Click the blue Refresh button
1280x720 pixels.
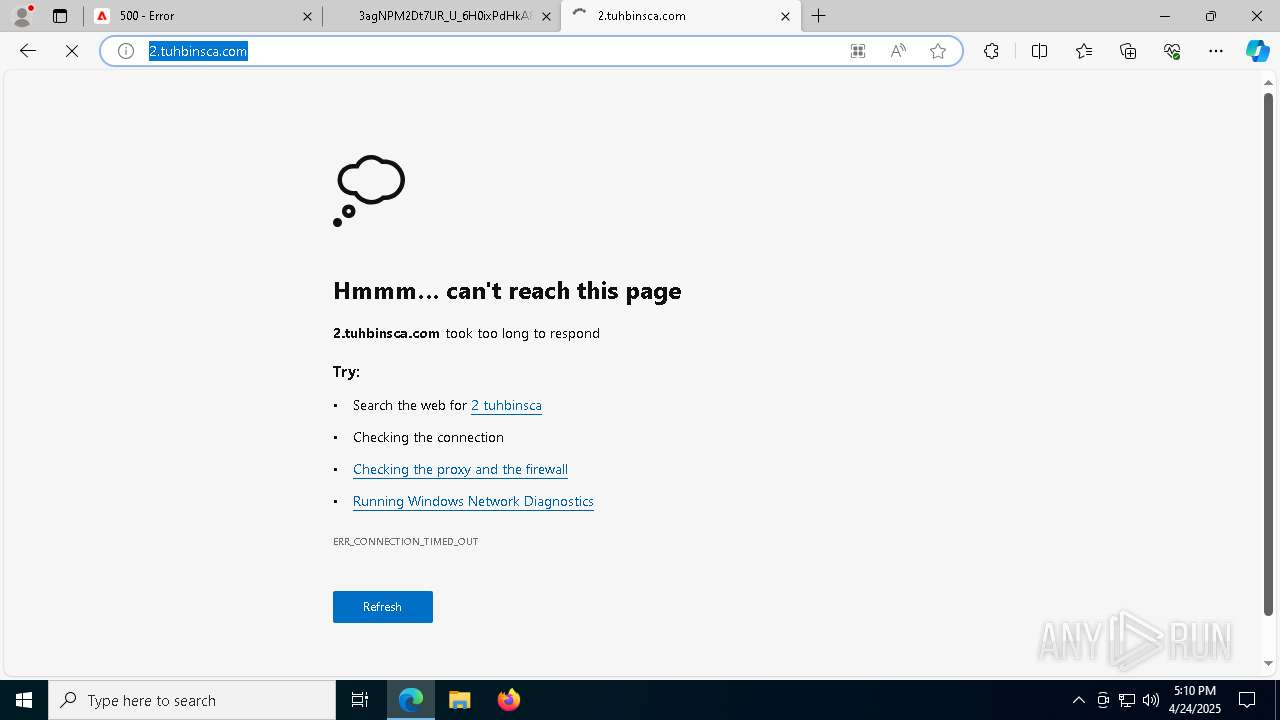pos(383,607)
